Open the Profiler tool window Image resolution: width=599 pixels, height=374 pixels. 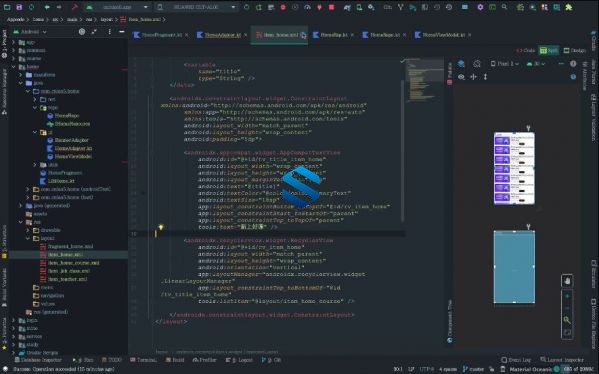tap(205, 360)
